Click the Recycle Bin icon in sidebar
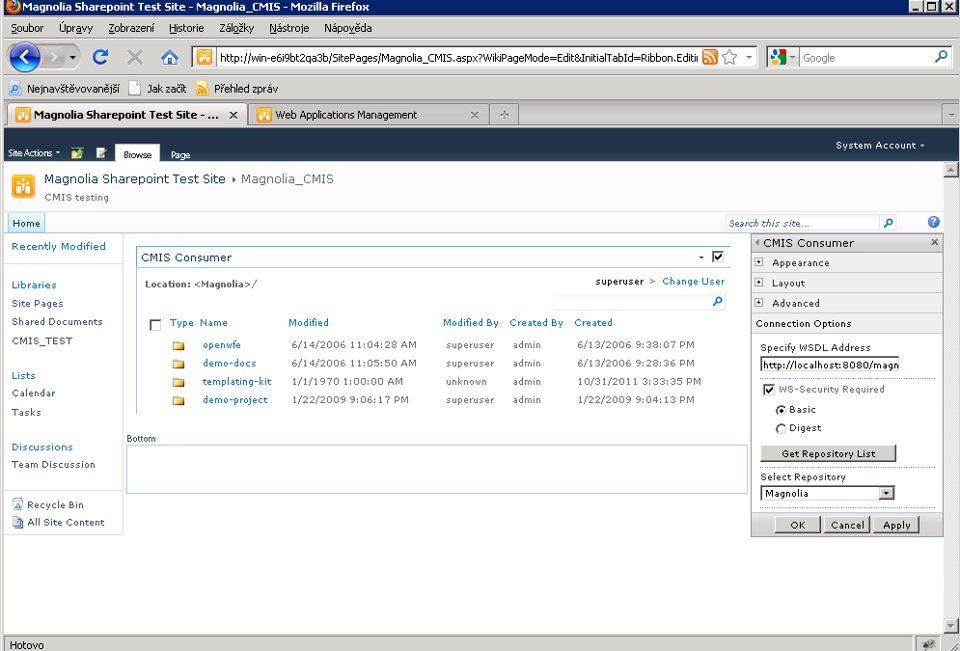Screen dimensions: 960x651 (x=18, y=505)
